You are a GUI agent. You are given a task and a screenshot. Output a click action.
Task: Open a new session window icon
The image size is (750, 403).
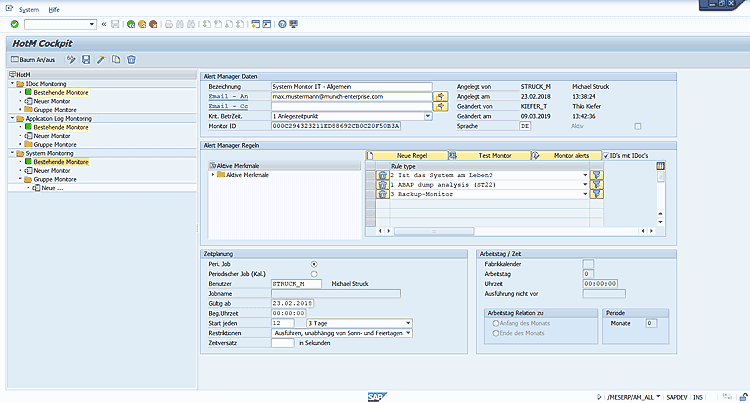tap(255, 24)
